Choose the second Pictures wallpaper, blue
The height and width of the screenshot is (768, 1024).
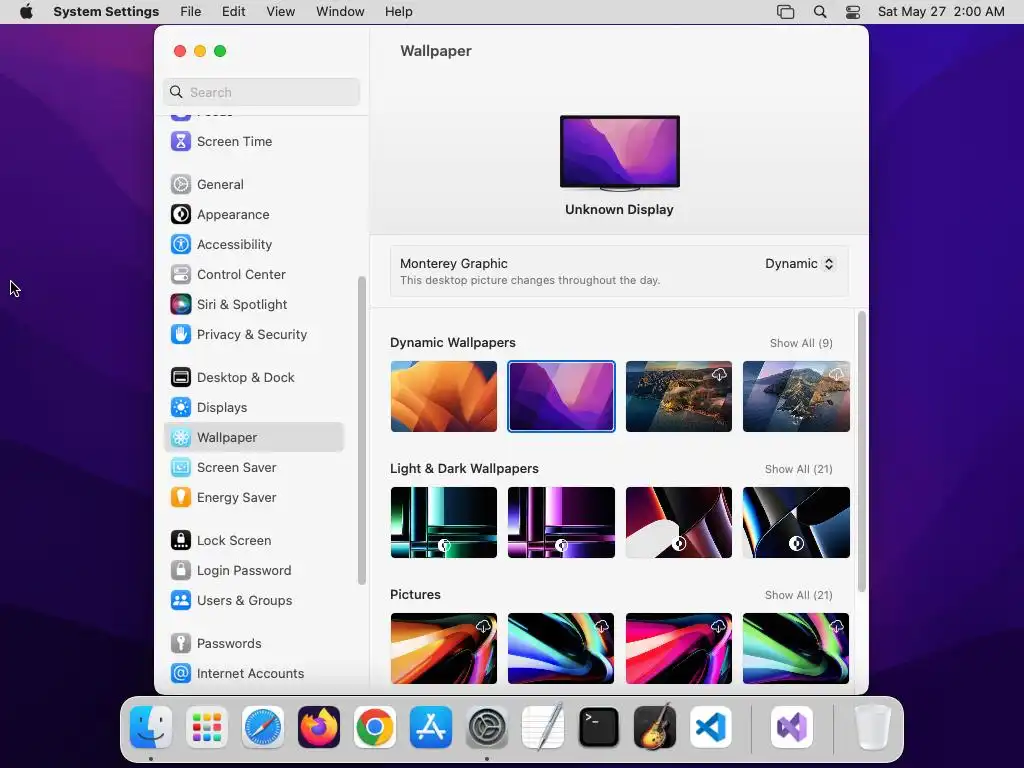coord(561,648)
